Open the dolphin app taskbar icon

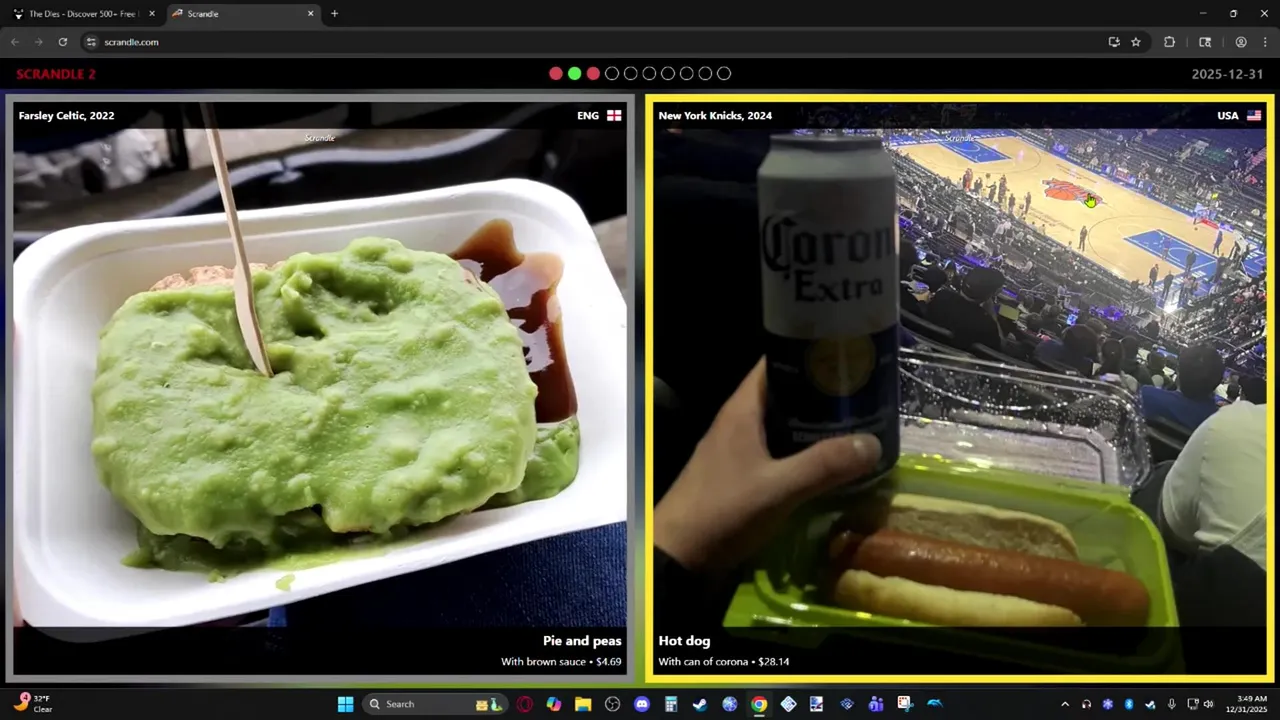[x=935, y=704]
